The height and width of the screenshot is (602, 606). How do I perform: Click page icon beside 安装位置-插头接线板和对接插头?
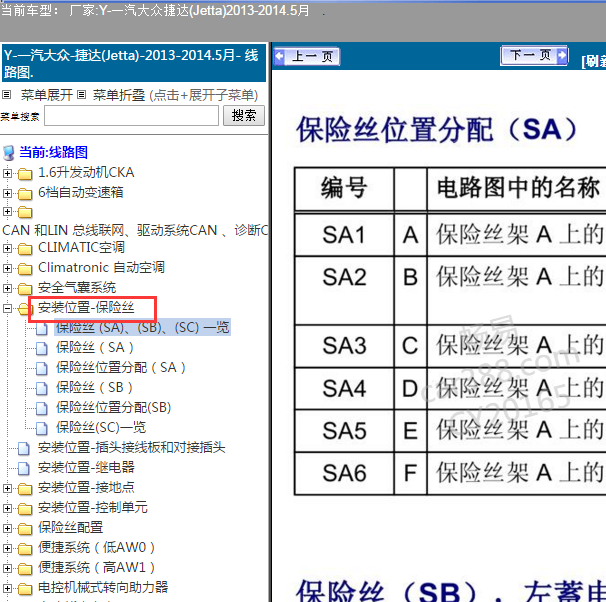click(x=24, y=449)
